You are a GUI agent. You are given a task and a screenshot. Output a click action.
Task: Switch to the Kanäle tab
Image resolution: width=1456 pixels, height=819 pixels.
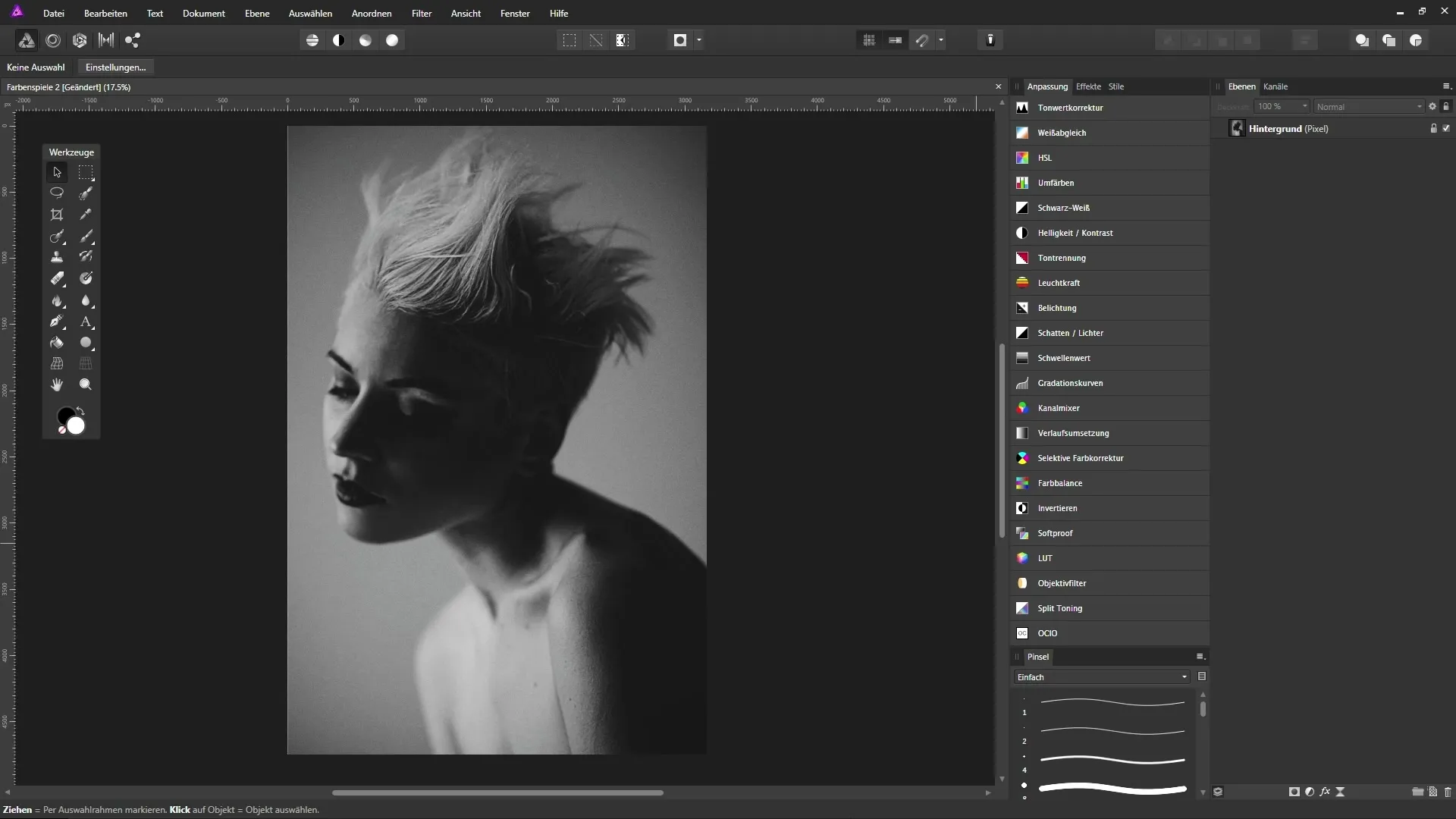point(1276,86)
